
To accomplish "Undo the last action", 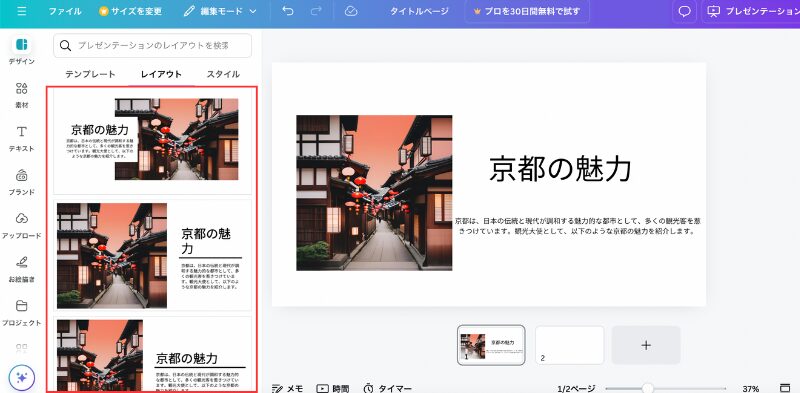I will tap(288, 11).
